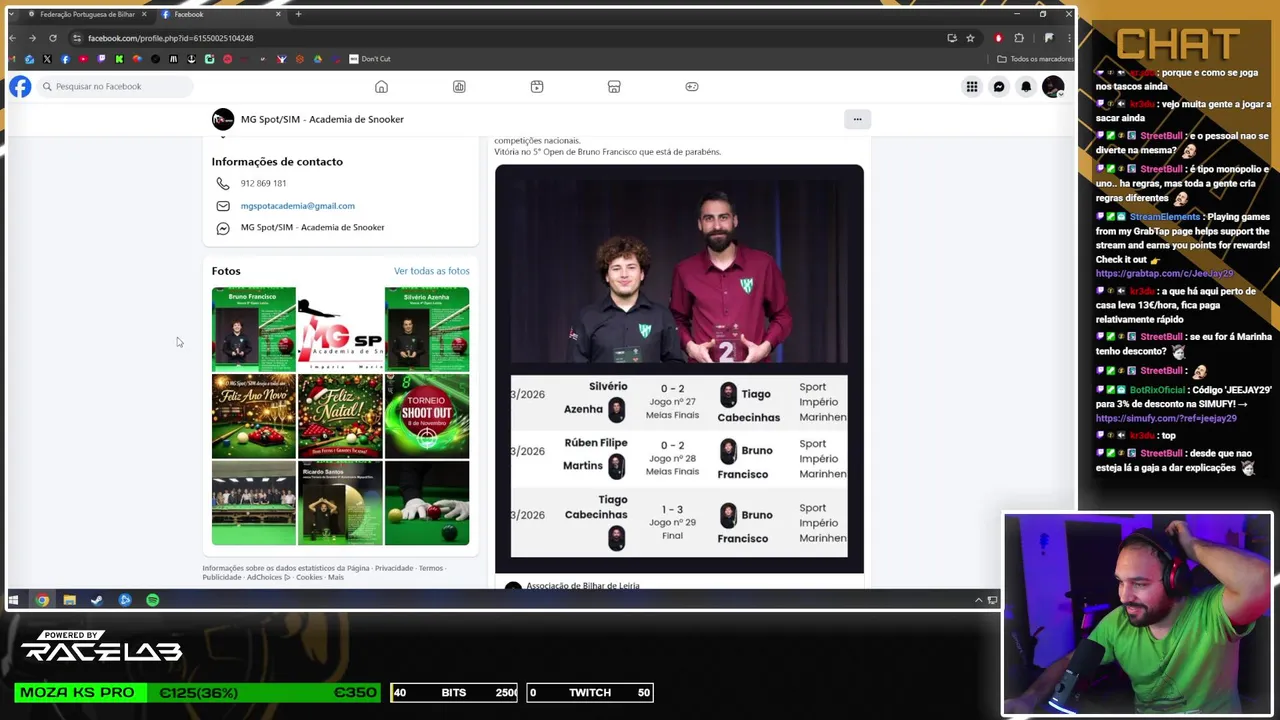
Task: Close the Federação Portuguesa de Bilhar tab
Action: coord(144,15)
